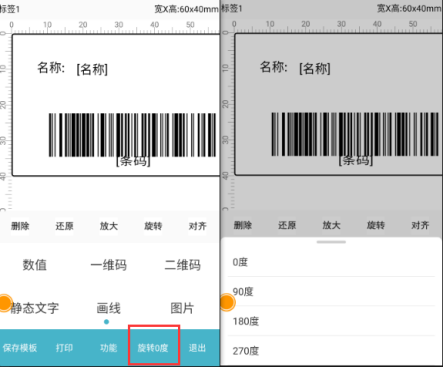Image resolution: width=444 pixels, height=367 pixels.
Task: Tap dimmed 还原 on the right screen
Action: point(287,225)
